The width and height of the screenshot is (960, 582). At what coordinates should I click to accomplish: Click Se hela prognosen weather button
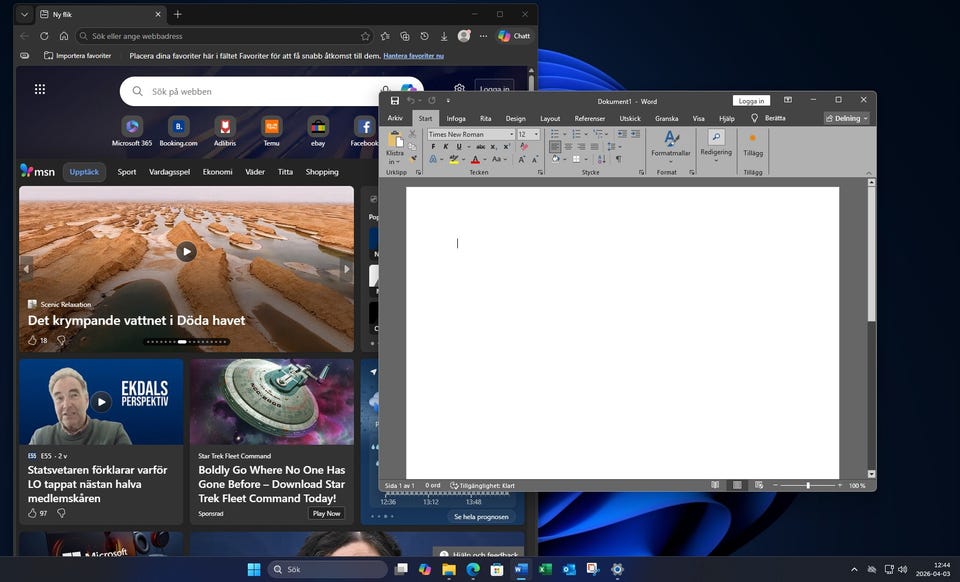[481, 517]
